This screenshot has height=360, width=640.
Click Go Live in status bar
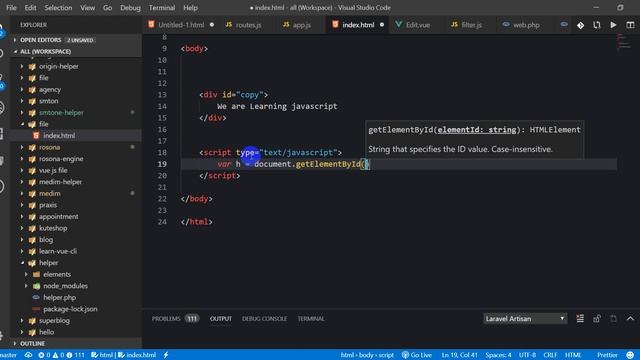(x=417, y=355)
